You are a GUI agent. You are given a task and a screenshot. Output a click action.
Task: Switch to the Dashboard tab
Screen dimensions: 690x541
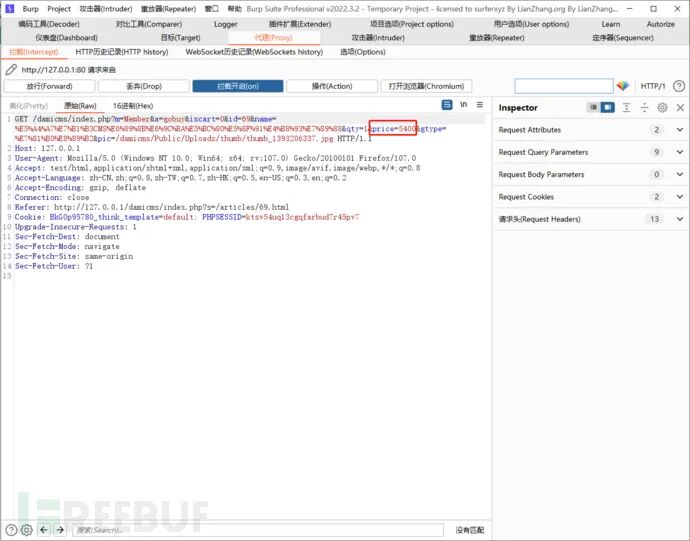[66, 38]
